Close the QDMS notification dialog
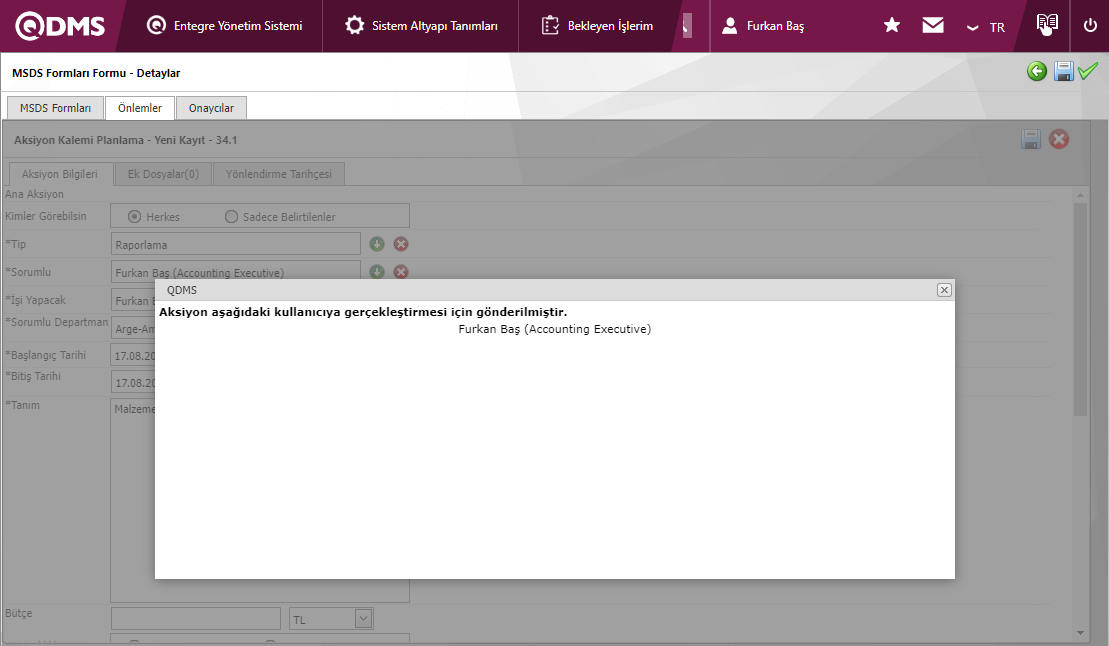This screenshot has width=1109, height=646. pyautogui.click(x=943, y=290)
